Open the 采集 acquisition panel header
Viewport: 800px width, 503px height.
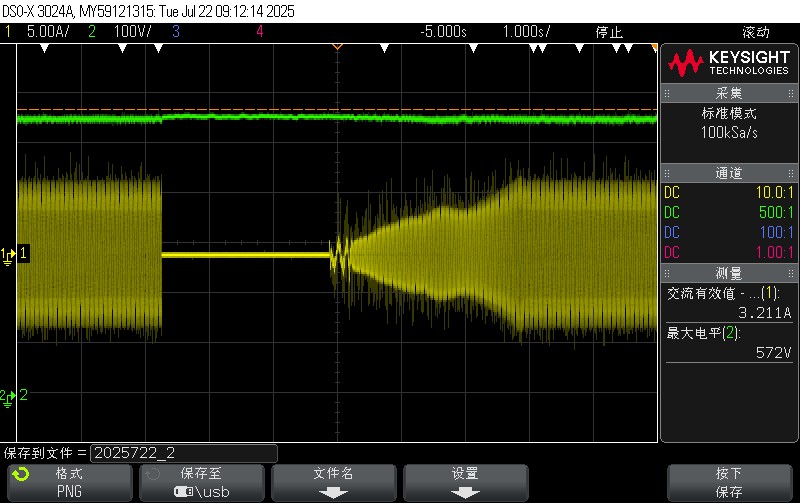729,93
